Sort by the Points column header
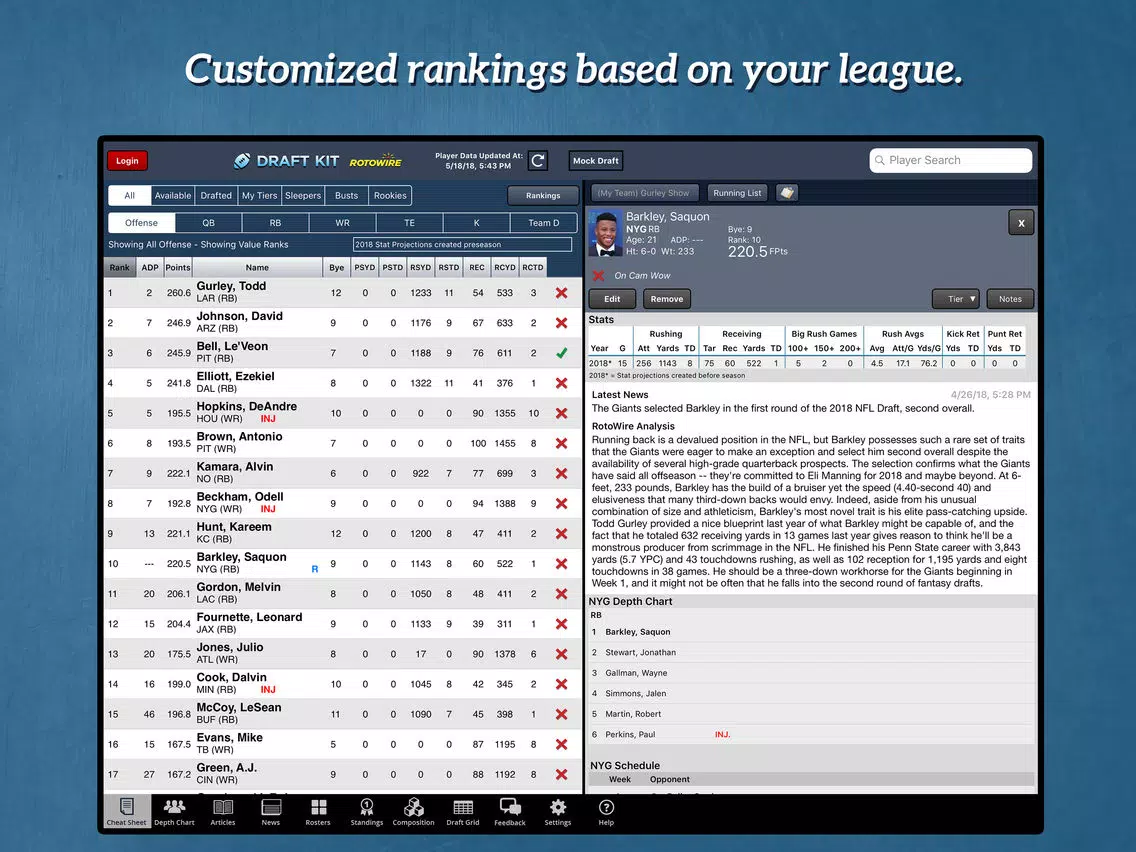The image size is (1136, 852). coord(178,267)
